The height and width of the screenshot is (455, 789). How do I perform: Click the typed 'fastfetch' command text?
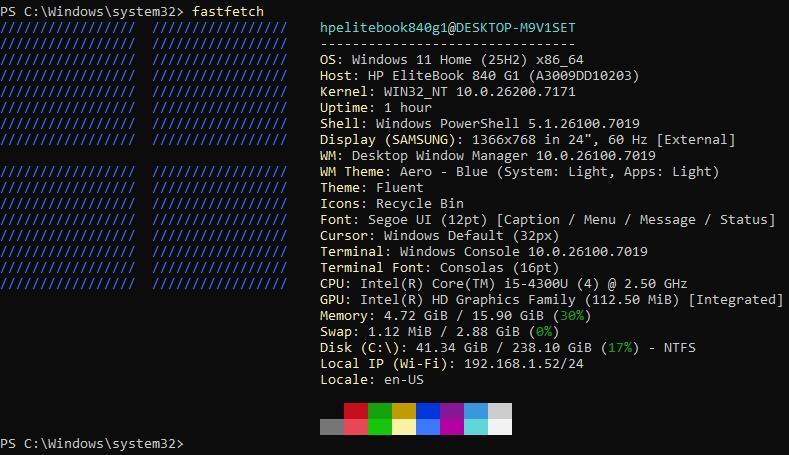coord(227,12)
